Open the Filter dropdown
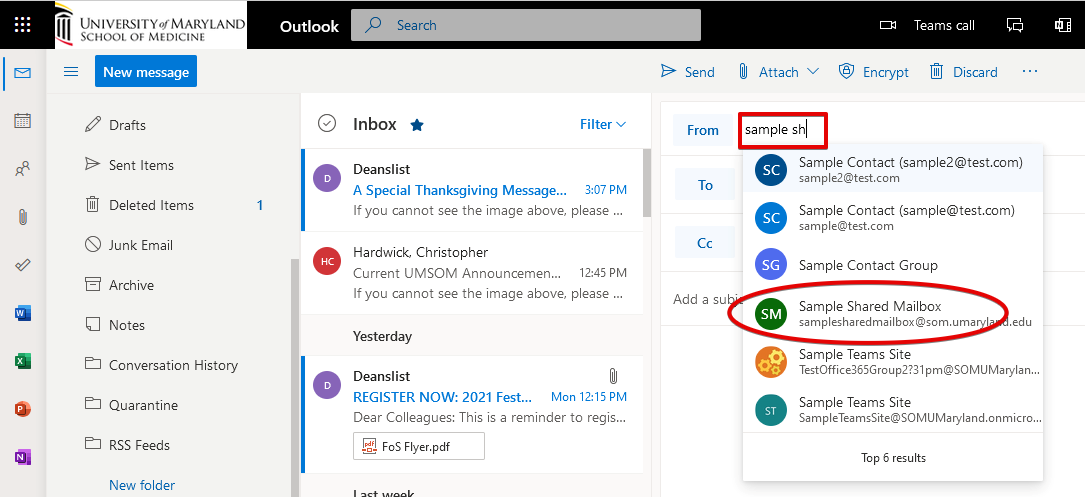The width and height of the screenshot is (1085, 497). pyautogui.click(x=603, y=124)
